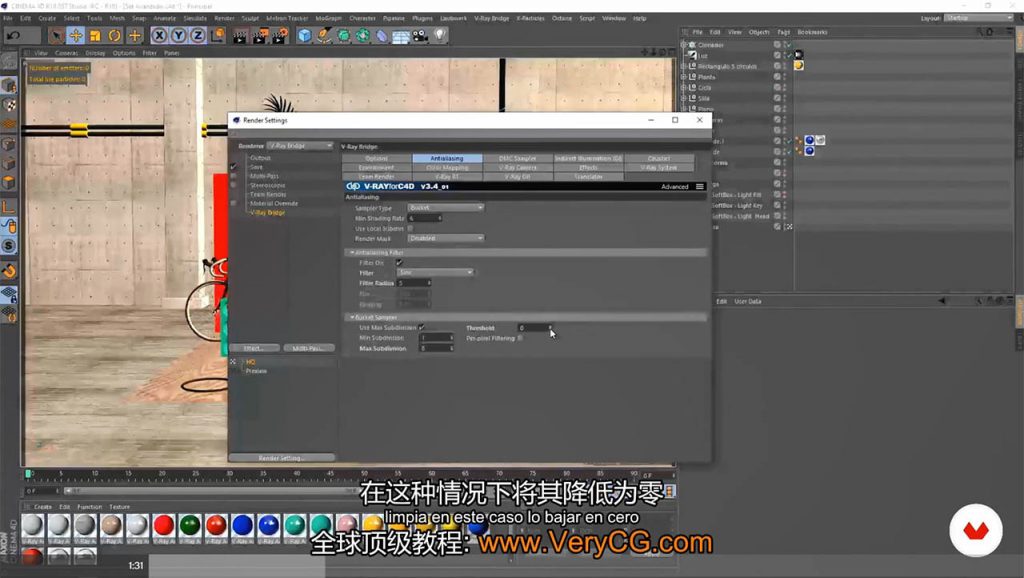
Task: Click the Render Setting... button
Action: click(281, 458)
